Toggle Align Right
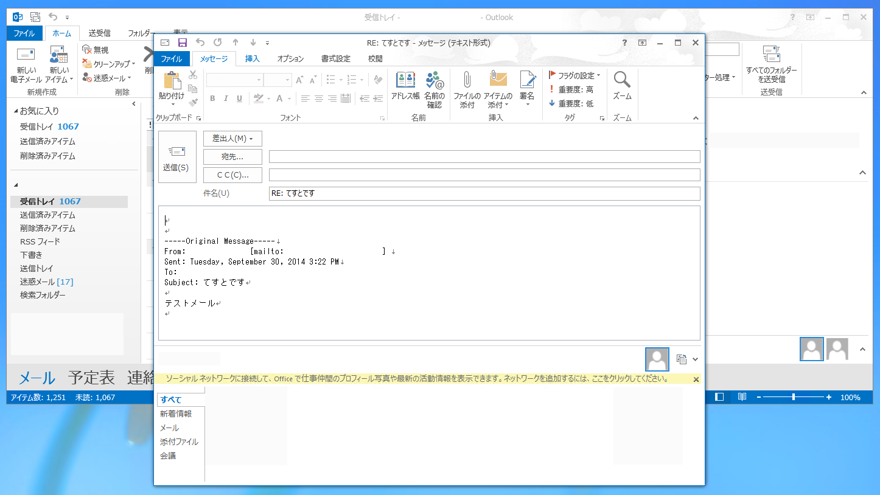This screenshot has width=880, height=495. [332, 99]
